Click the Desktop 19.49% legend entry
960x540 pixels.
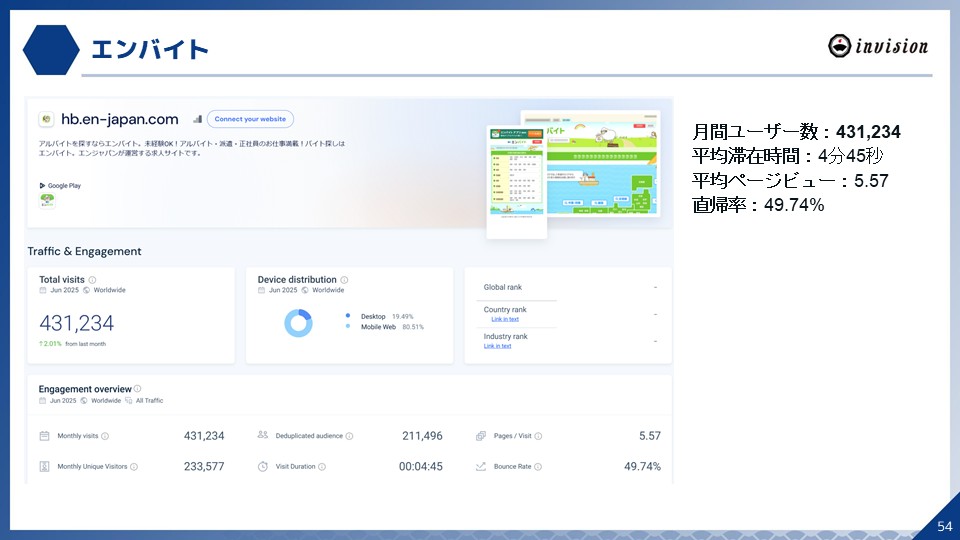386,317
